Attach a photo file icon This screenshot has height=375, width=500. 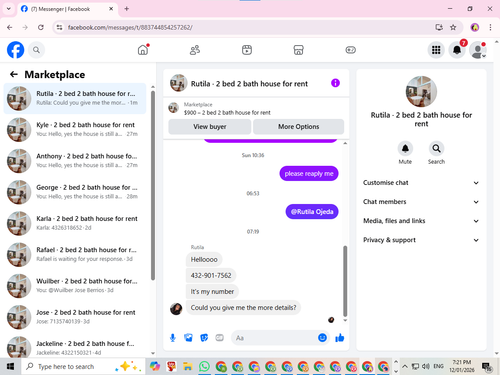[188, 338]
